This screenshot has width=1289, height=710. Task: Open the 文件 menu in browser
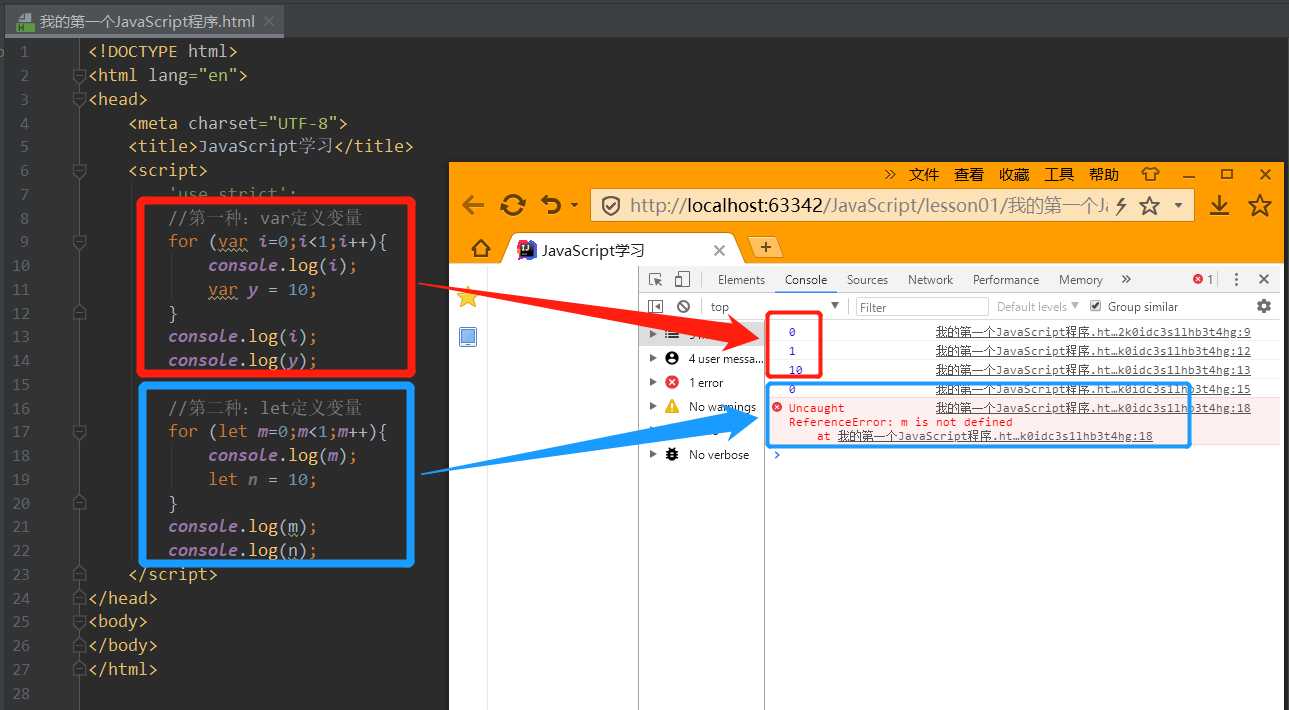[924, 174]
